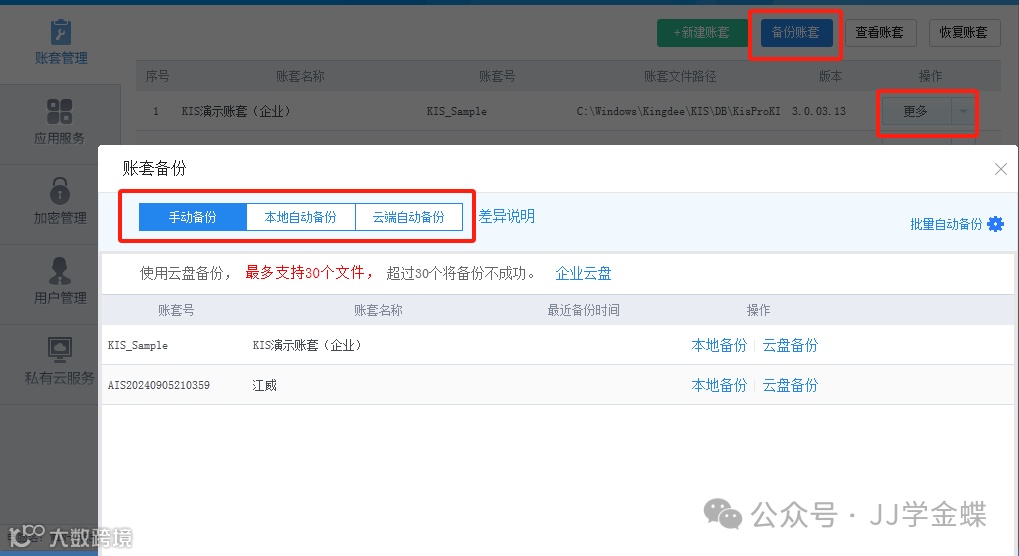The width and height of the screenshot is (1019, 556).
Task: Click 本地备份 for KIS_Sample
Action: pos(719,346)
